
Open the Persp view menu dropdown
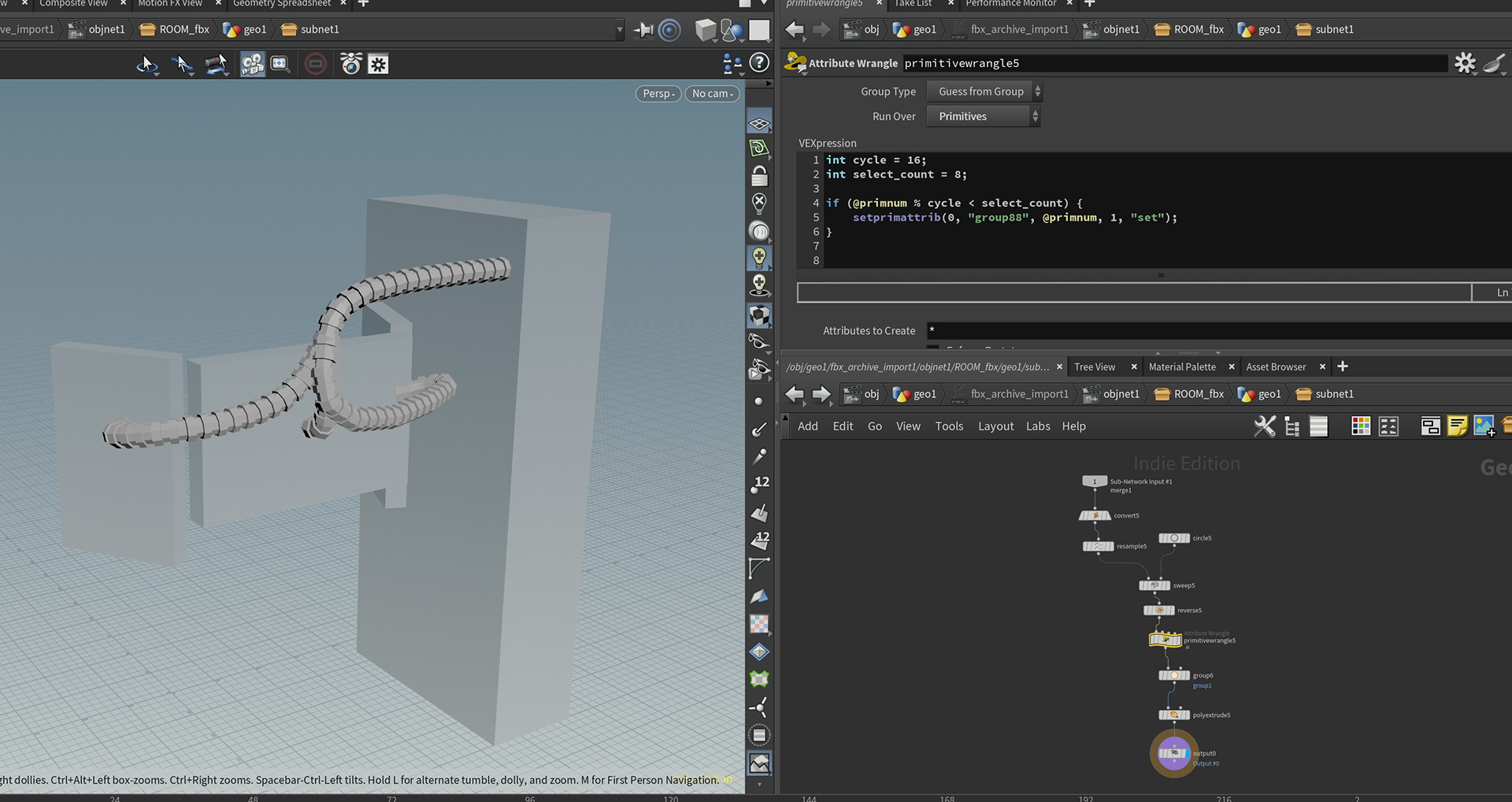coord(658,94)
